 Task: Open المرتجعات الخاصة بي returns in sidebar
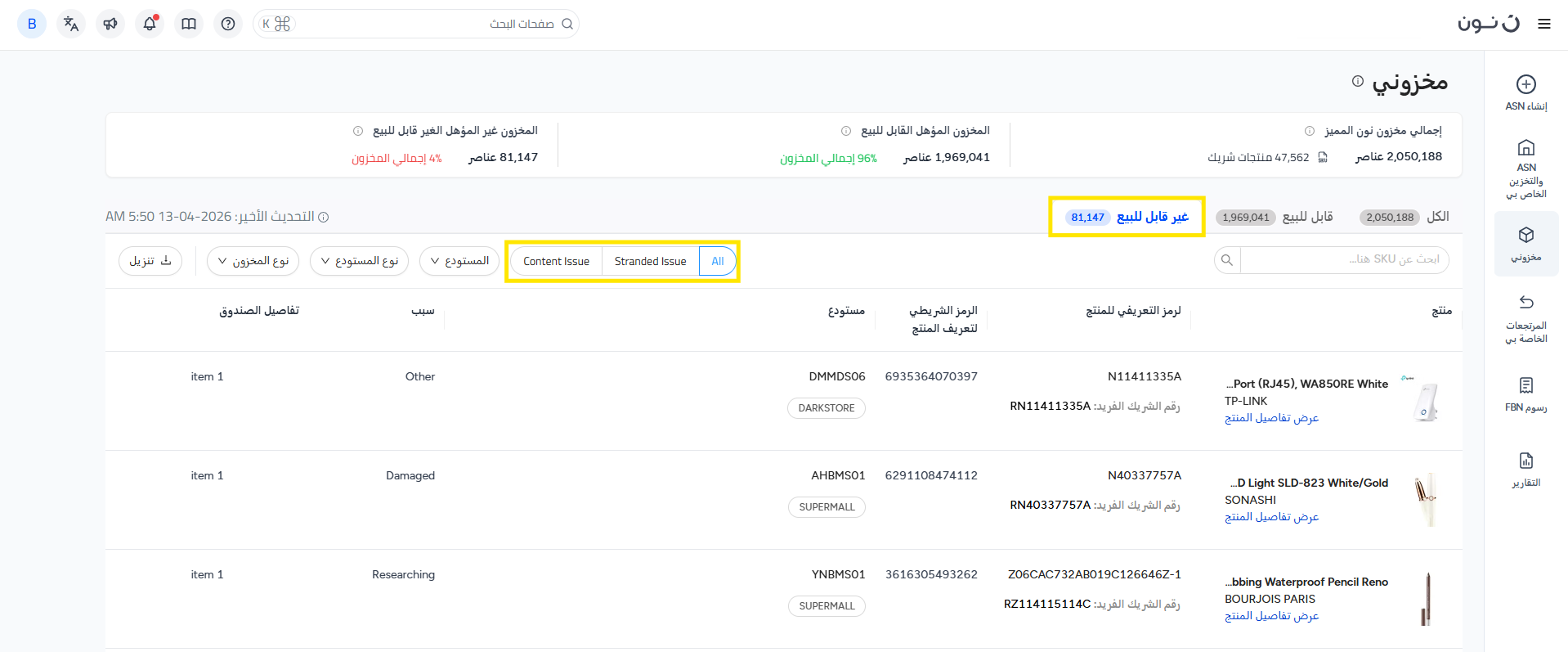click(1525, 318)
